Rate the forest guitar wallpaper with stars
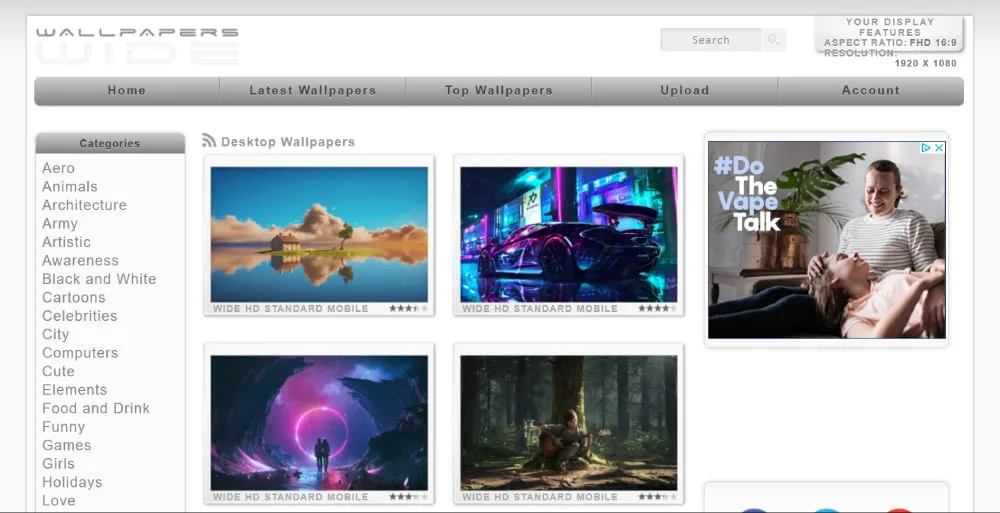Screen dimensions: 1000x513 [x=658, y=497]
